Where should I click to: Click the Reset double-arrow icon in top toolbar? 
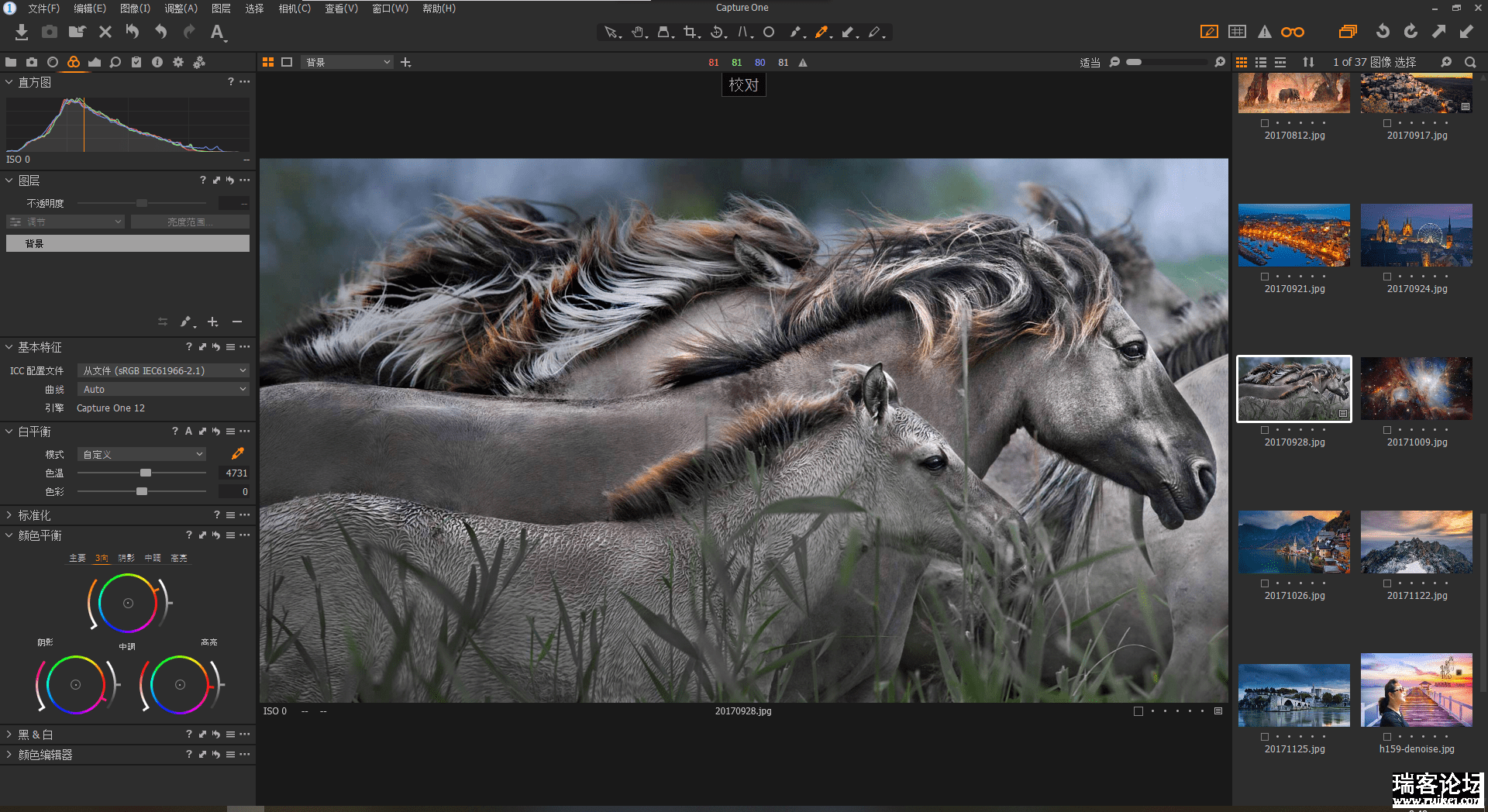[133, 32]
